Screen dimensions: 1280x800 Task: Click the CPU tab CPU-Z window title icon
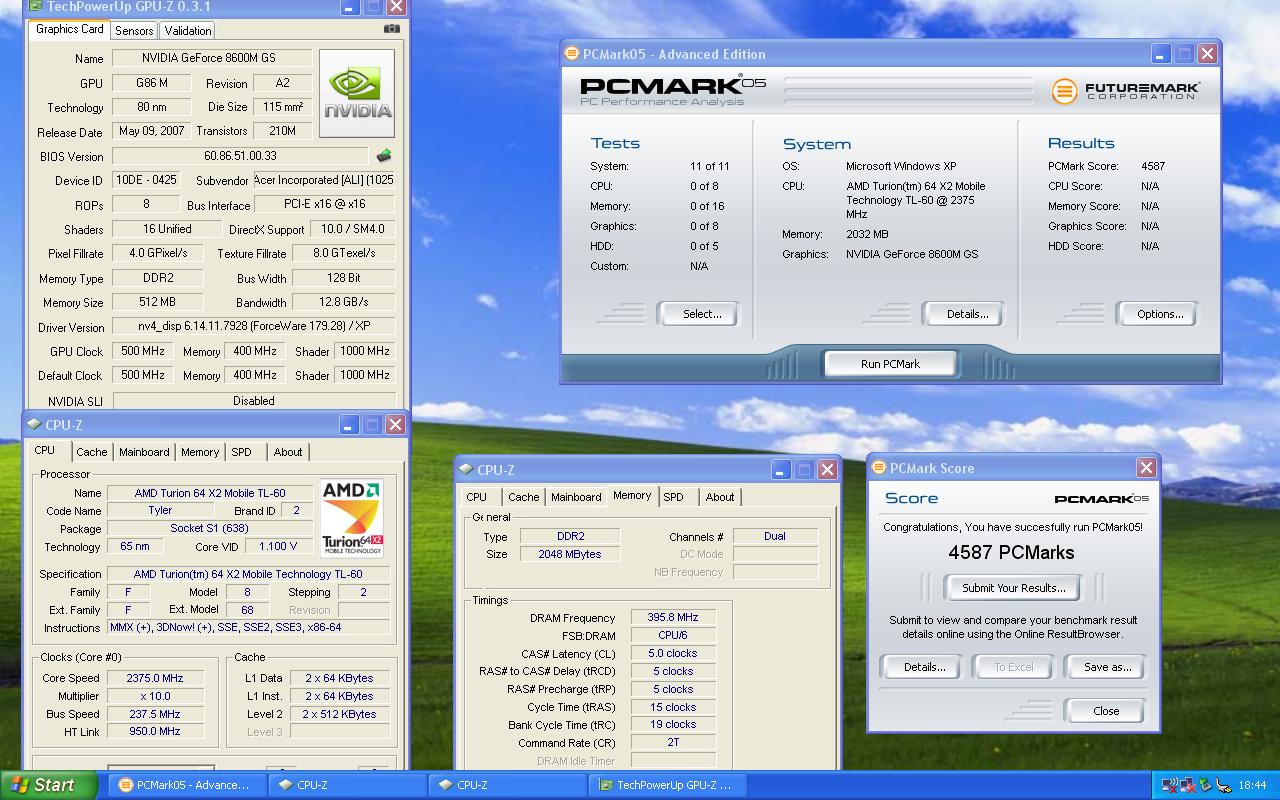34,425
